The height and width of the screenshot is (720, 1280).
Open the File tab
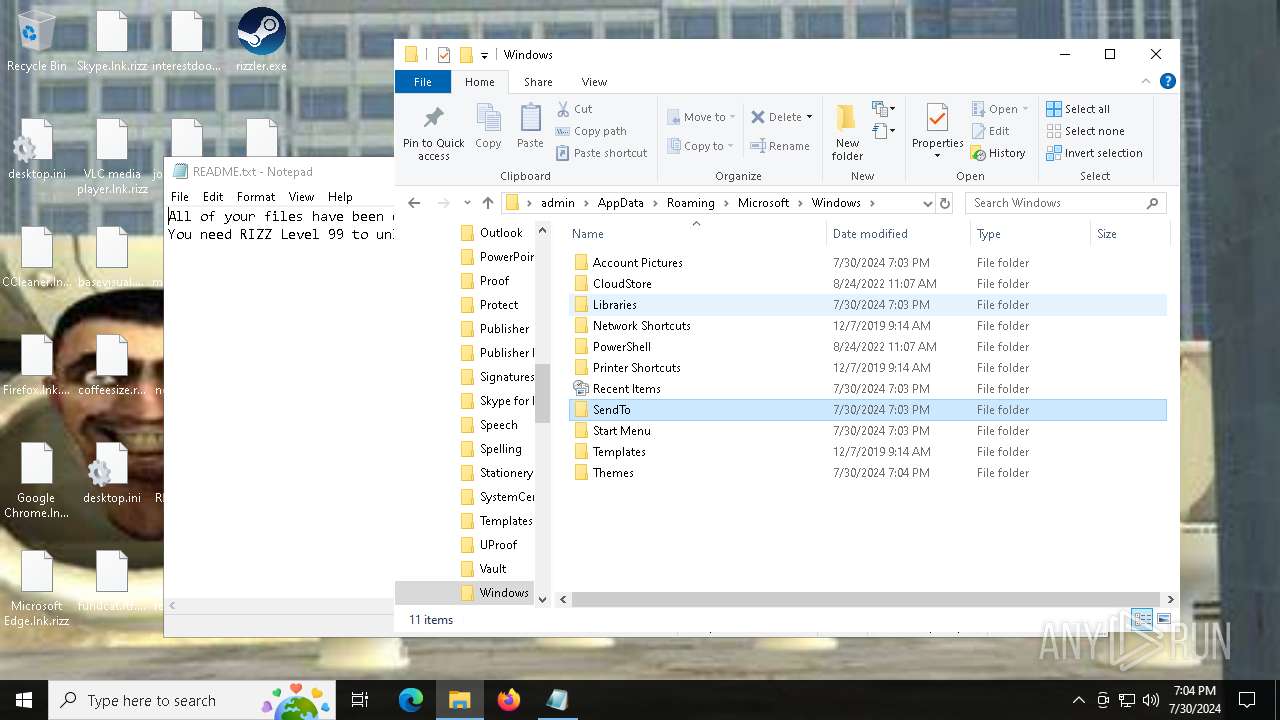423,82
